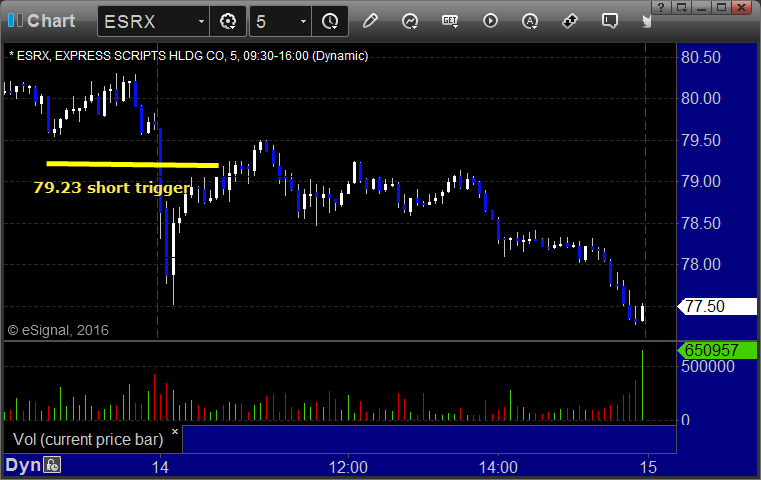Minimize the Chart window
The width and height of the screenshot is (761, 480).
[701, 7]
